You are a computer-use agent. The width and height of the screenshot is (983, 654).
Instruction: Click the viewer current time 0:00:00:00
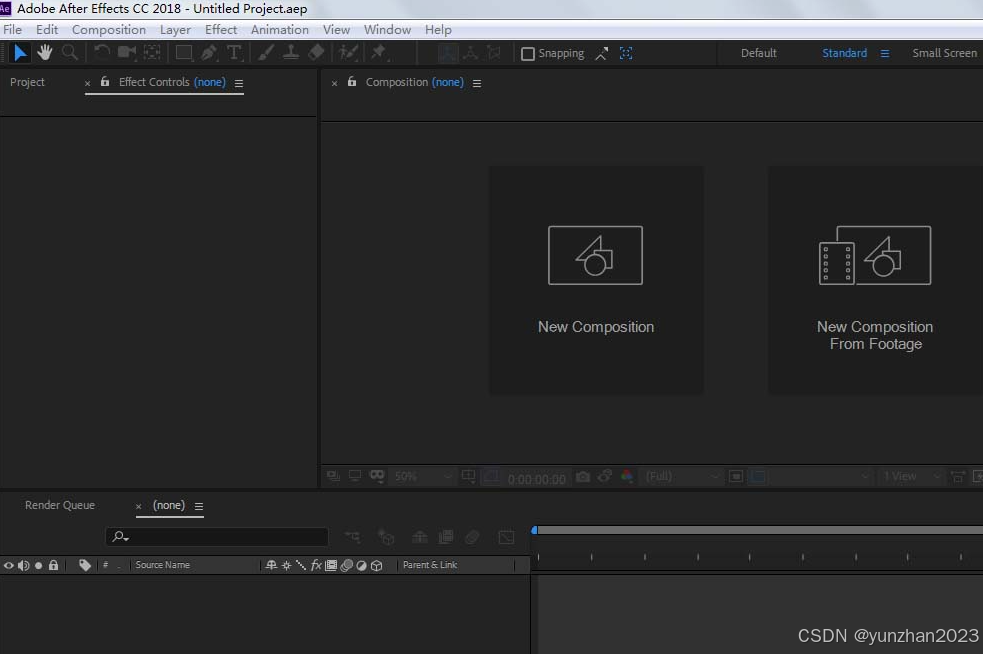tap(537, 480)
